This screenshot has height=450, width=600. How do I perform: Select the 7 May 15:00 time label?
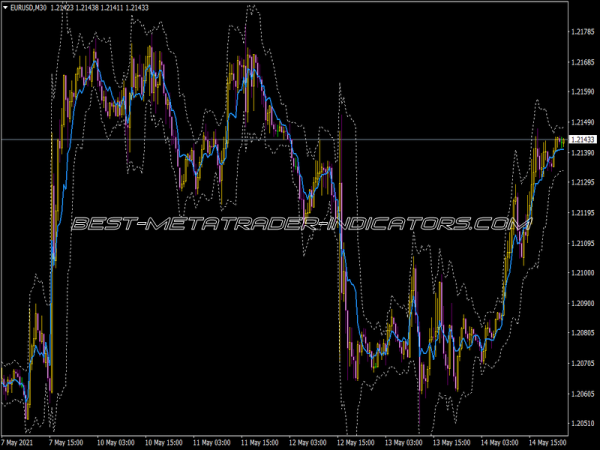66,443
